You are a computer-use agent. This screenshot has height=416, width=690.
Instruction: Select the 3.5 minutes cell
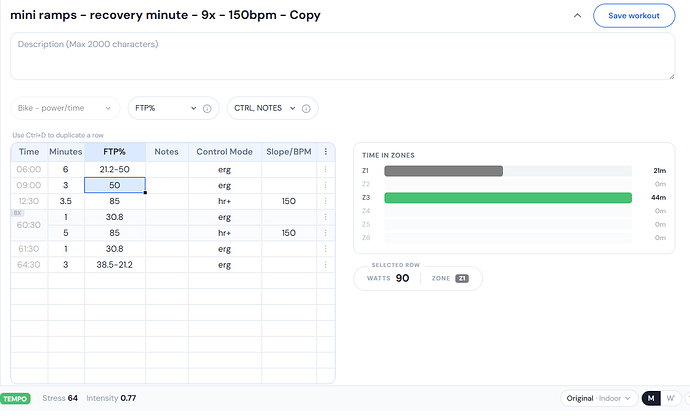(x=66, y=201)
